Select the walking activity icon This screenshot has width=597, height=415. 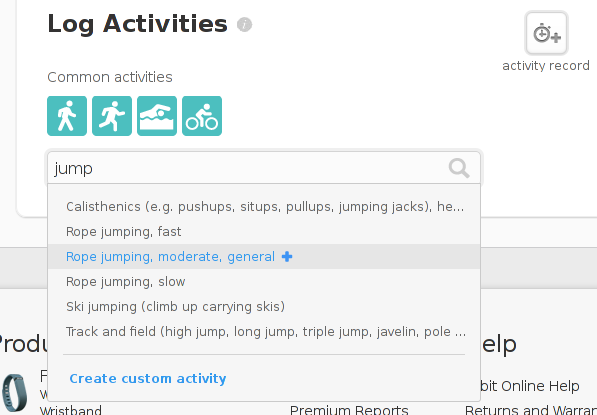[67, 116]
